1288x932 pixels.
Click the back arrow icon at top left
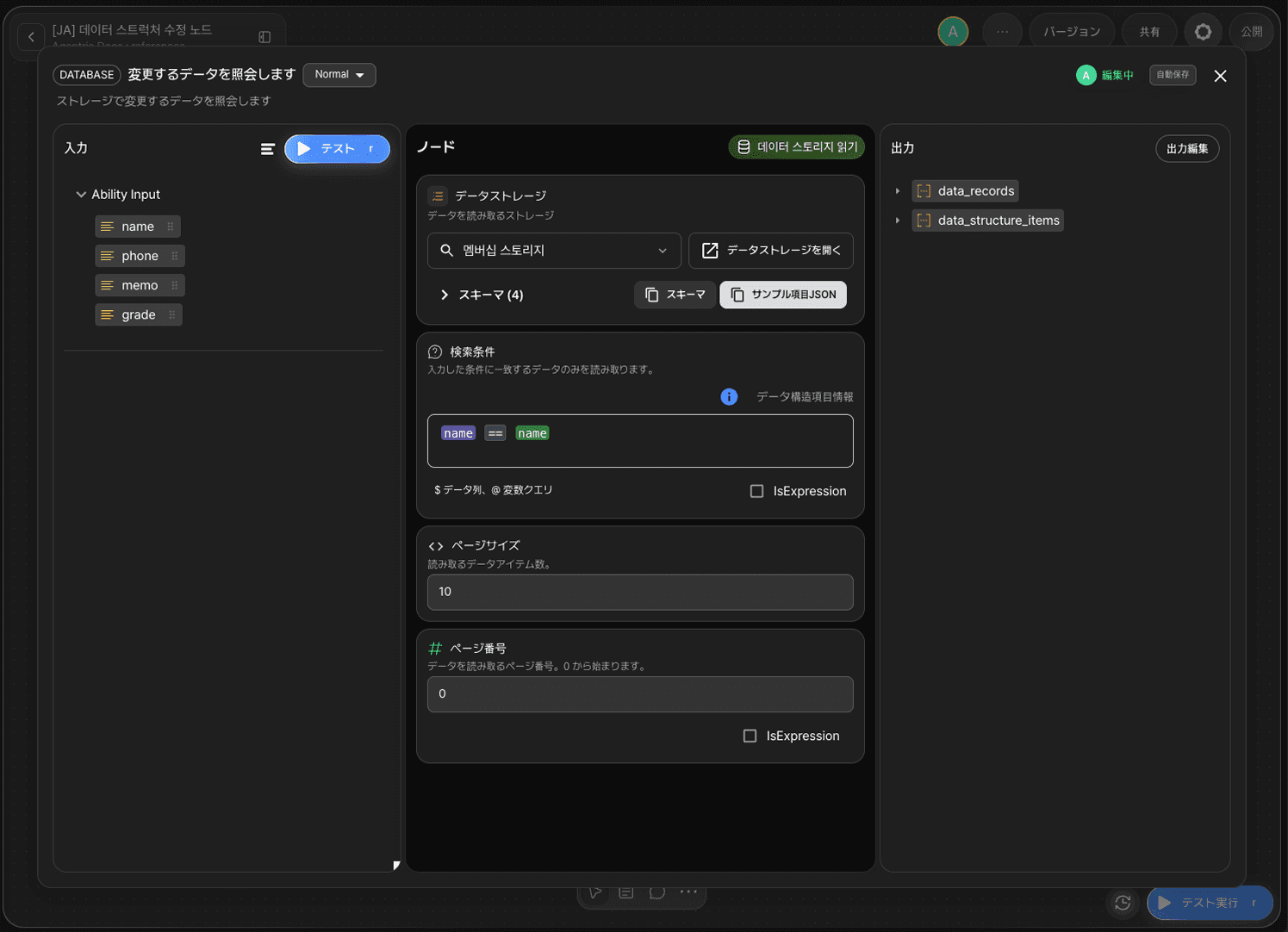point(31,36)
